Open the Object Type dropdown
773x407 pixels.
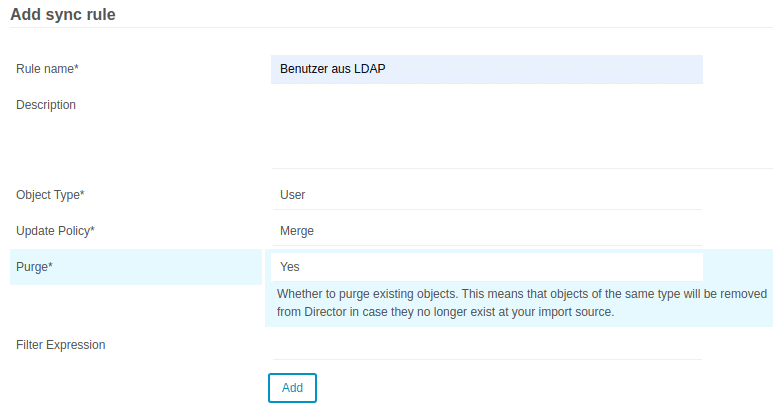click(486, 195)
